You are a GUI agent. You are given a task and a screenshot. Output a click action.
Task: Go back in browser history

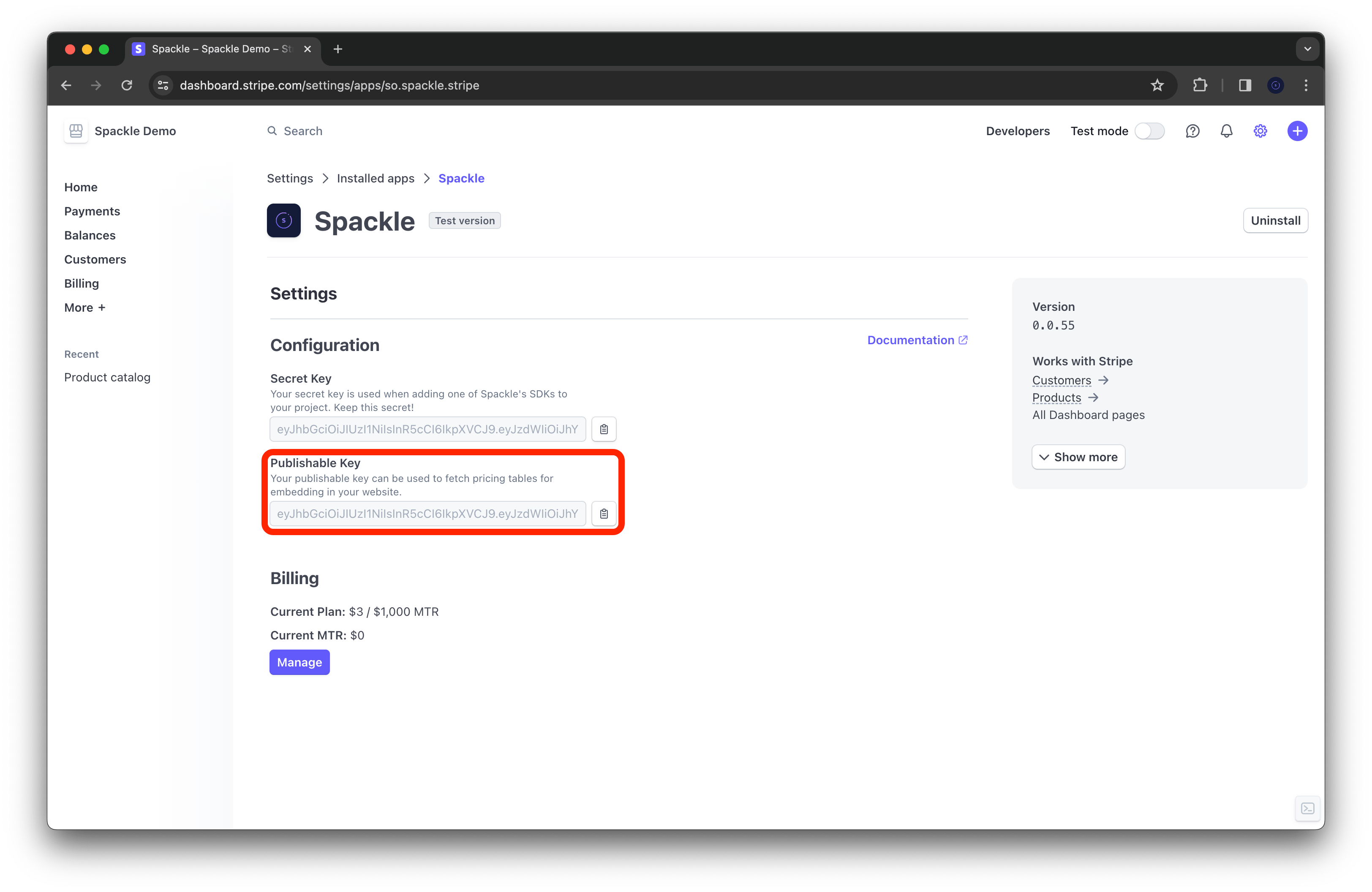(x=66, y=85)
